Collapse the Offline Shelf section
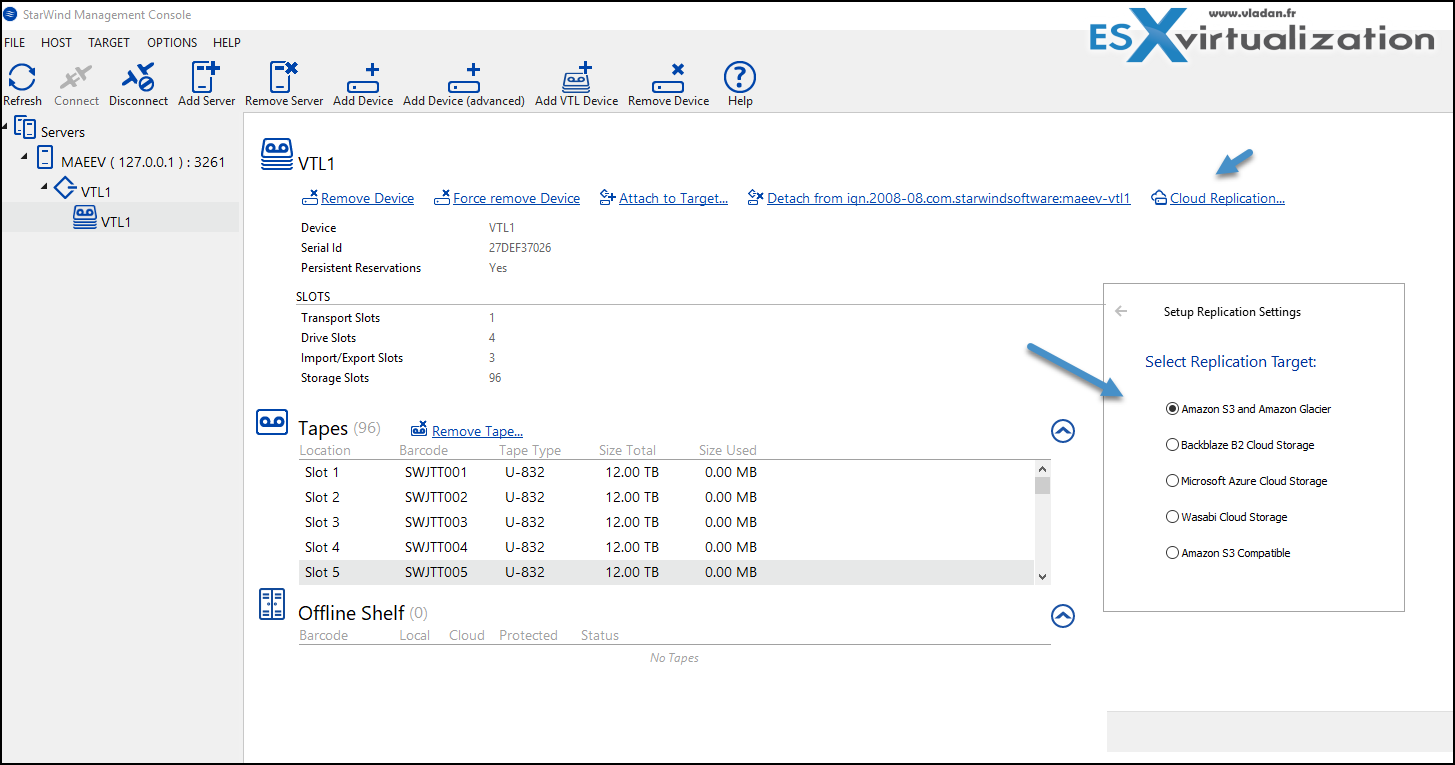The image size is (1455, 765). point(1062,616)
